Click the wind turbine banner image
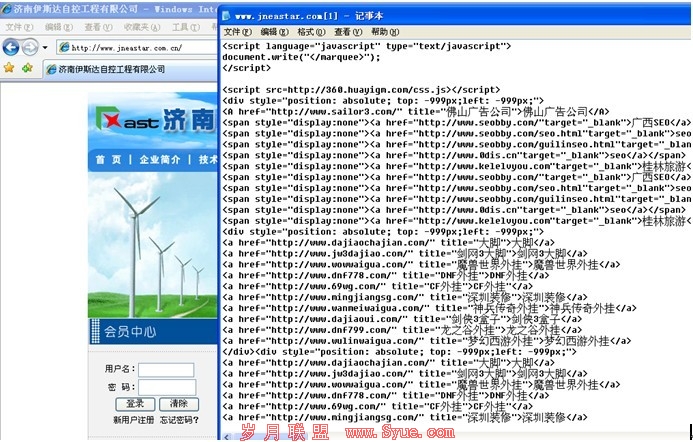 click(153, 245)
